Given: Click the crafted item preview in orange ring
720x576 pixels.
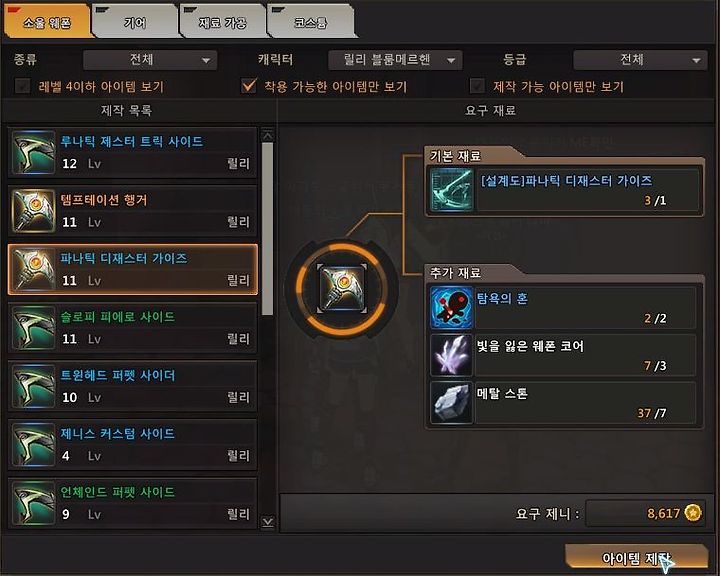Looking at the screenshot, I should (x=342, y=288).
